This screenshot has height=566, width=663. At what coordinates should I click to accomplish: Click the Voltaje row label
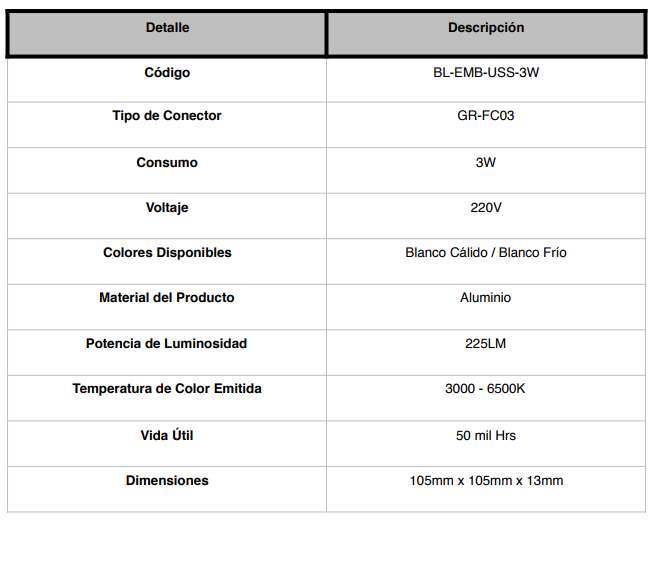167,208
